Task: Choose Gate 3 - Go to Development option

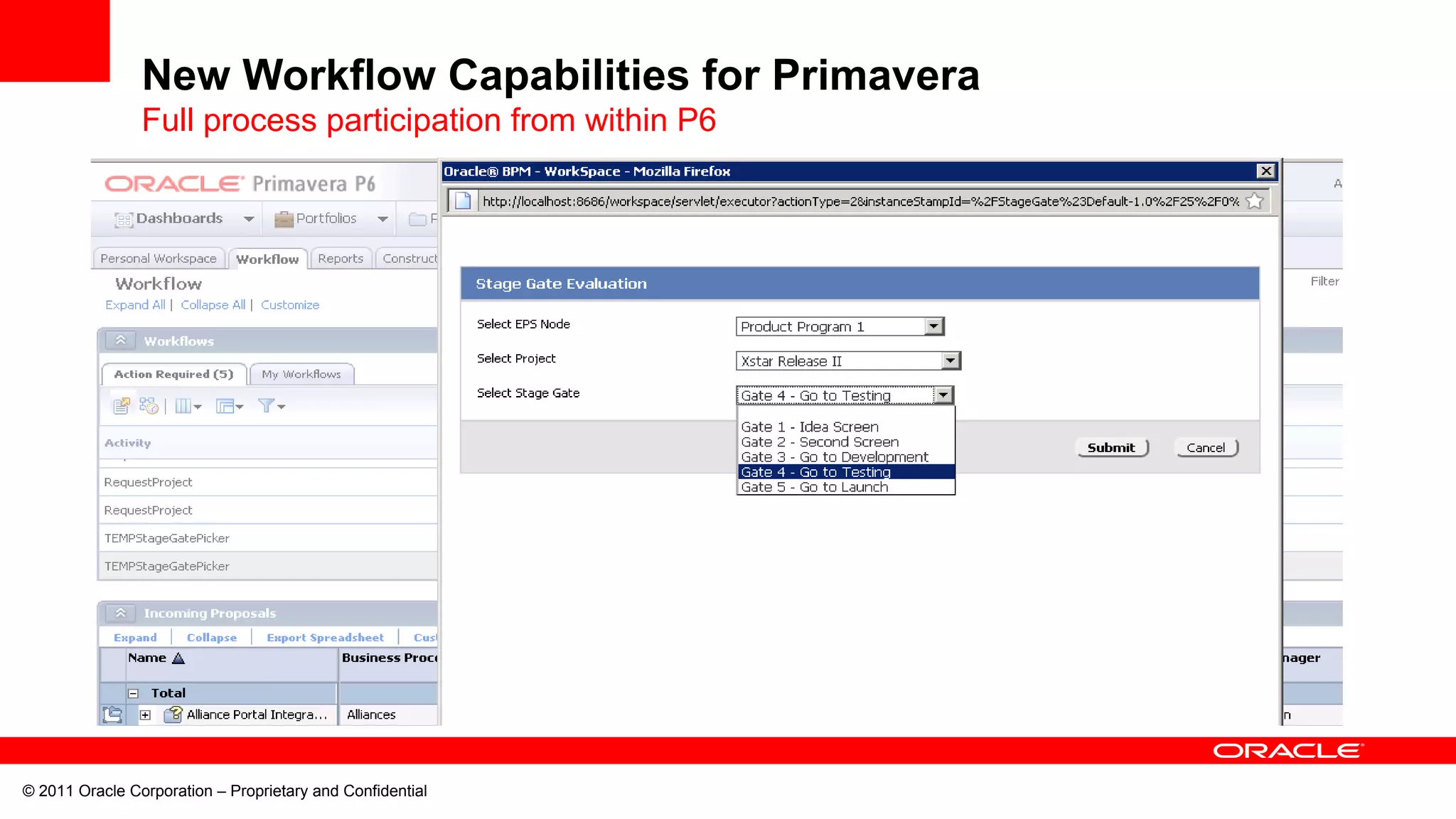Action: 846,456
